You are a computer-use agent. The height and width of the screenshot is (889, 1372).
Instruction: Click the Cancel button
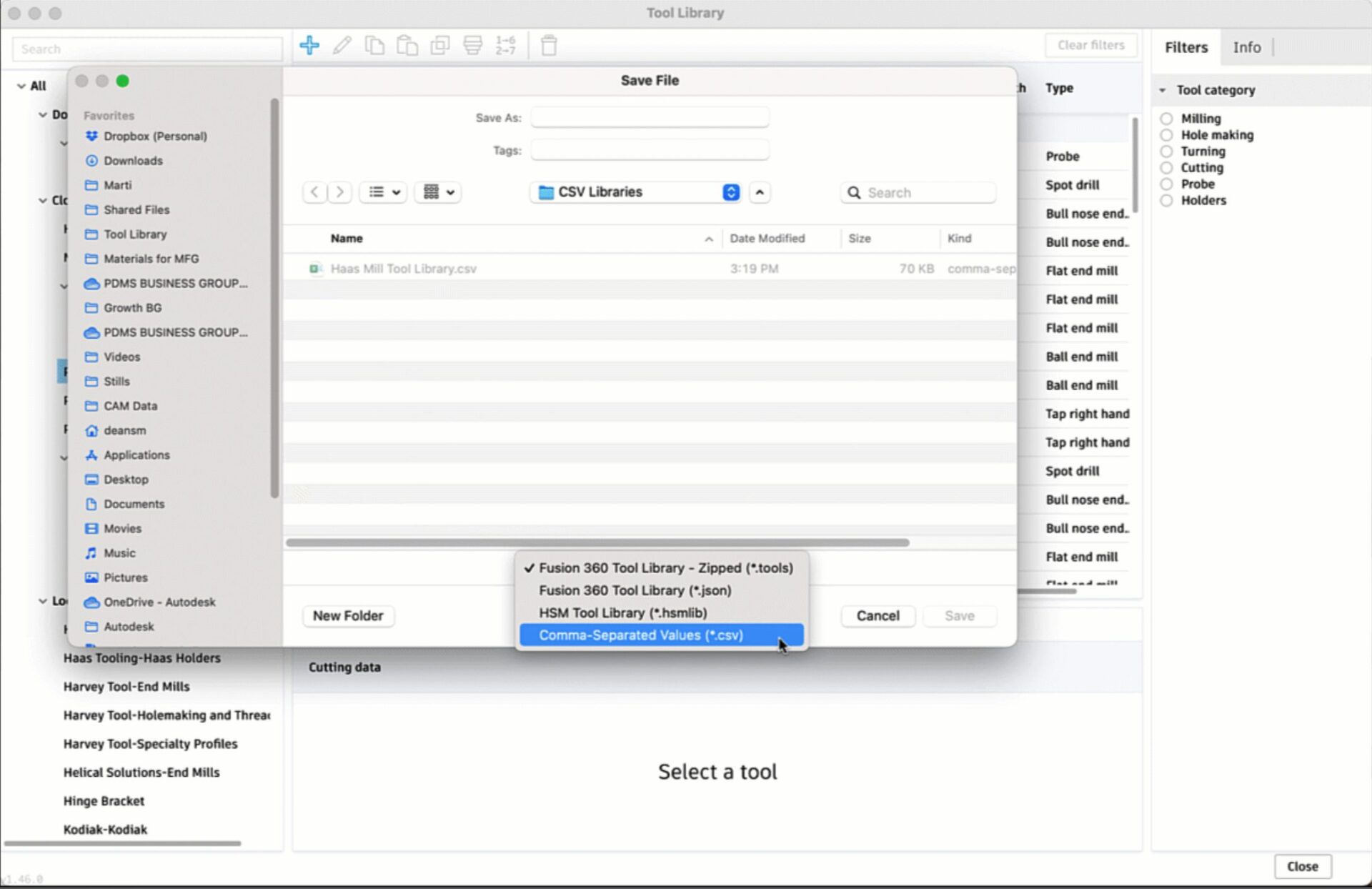click(878, 616)
